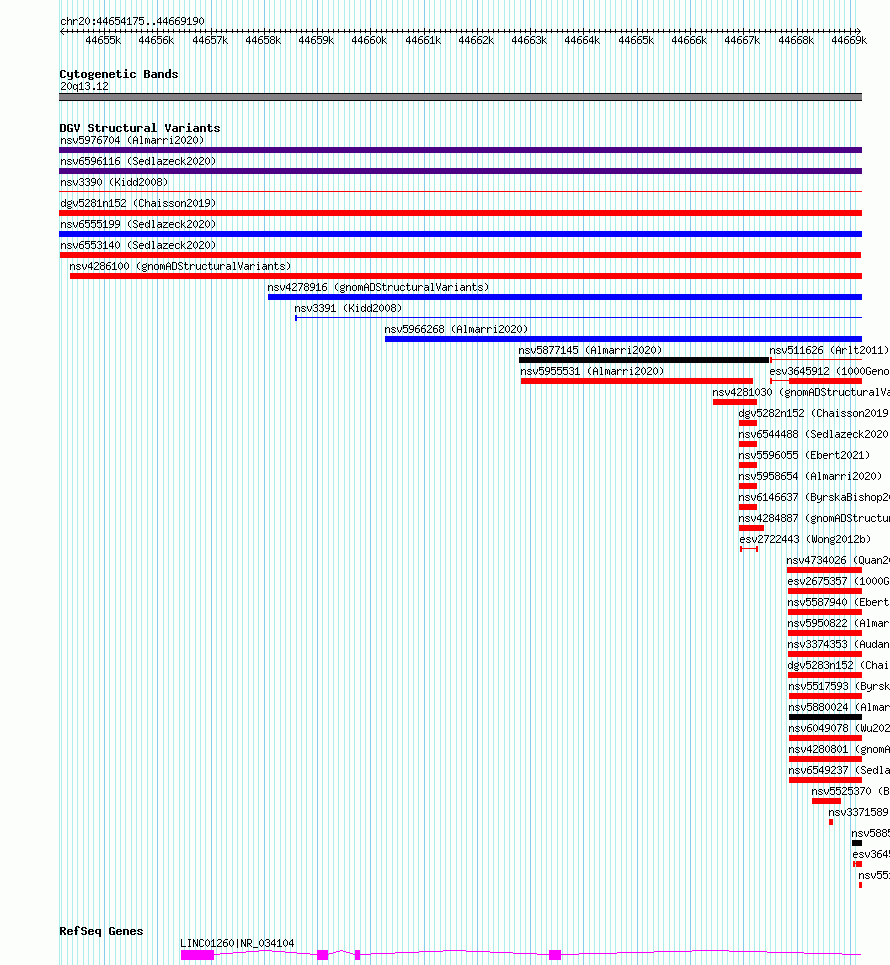Select the nsv3390 (Kidd2008) variant label
Screen dimensions: 890x965
click(114, 182)
